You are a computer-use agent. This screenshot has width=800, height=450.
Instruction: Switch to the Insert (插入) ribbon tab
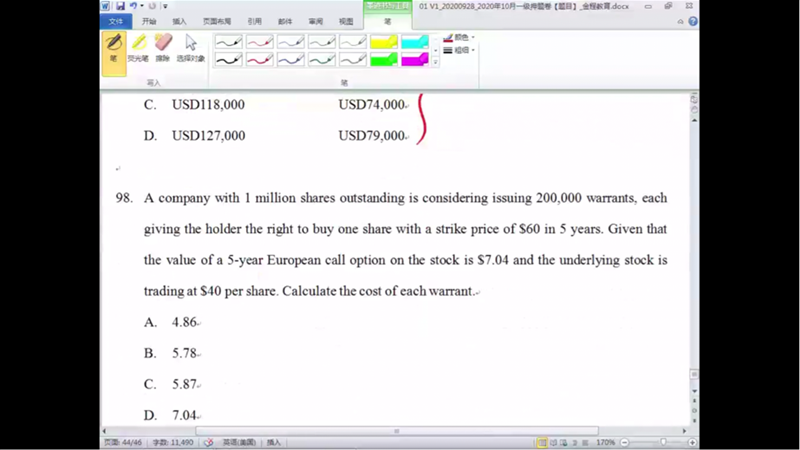179,20
